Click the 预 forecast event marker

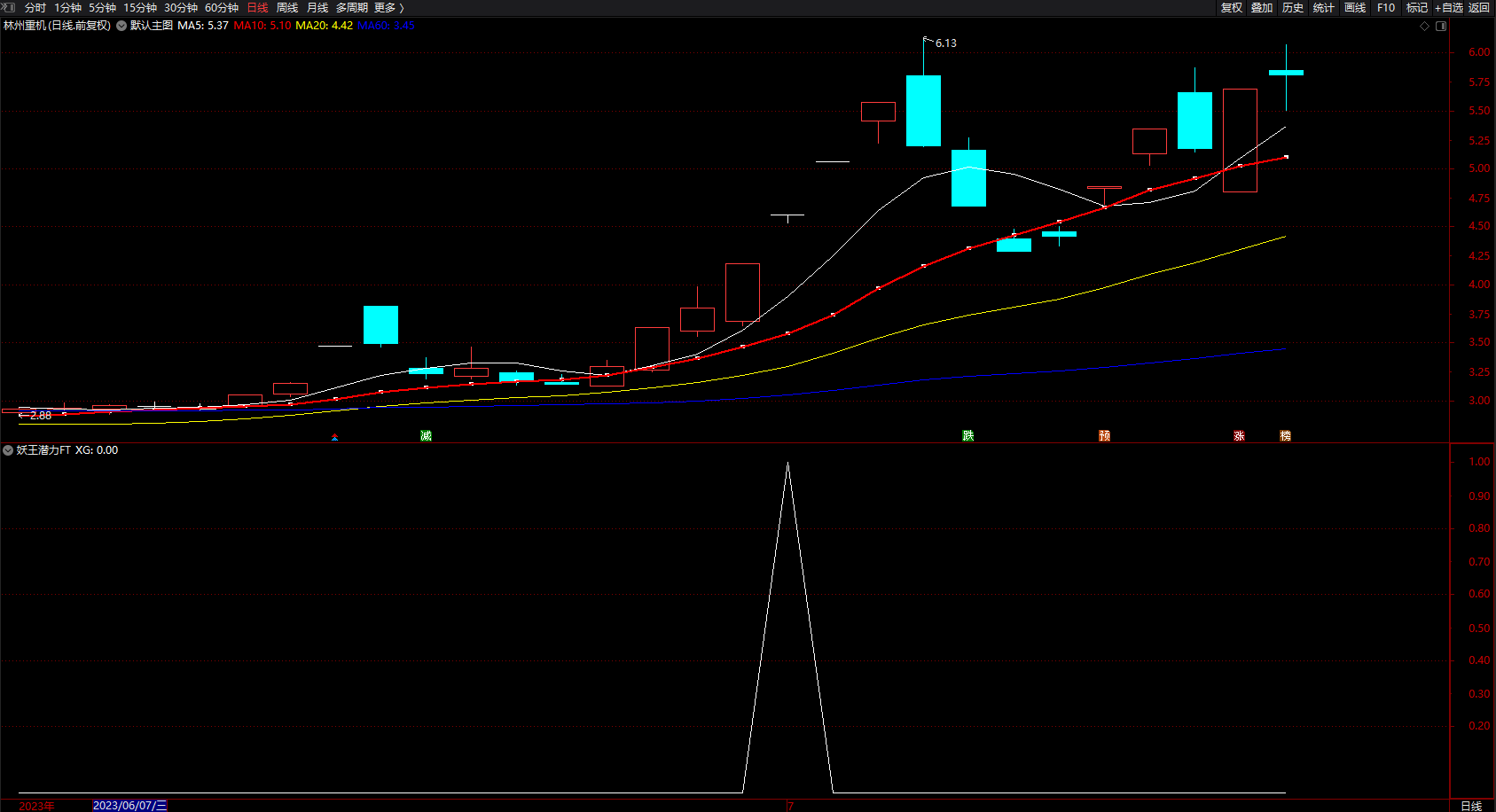[x=1104, y=435]
